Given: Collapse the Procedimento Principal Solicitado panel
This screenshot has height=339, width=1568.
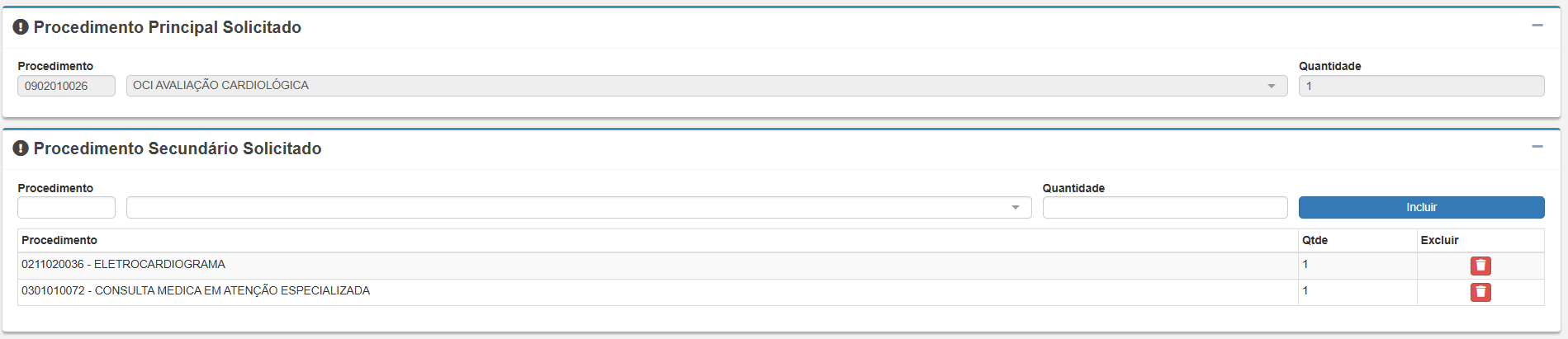Looking at the screenshot, I should (x=1537, y=26).
